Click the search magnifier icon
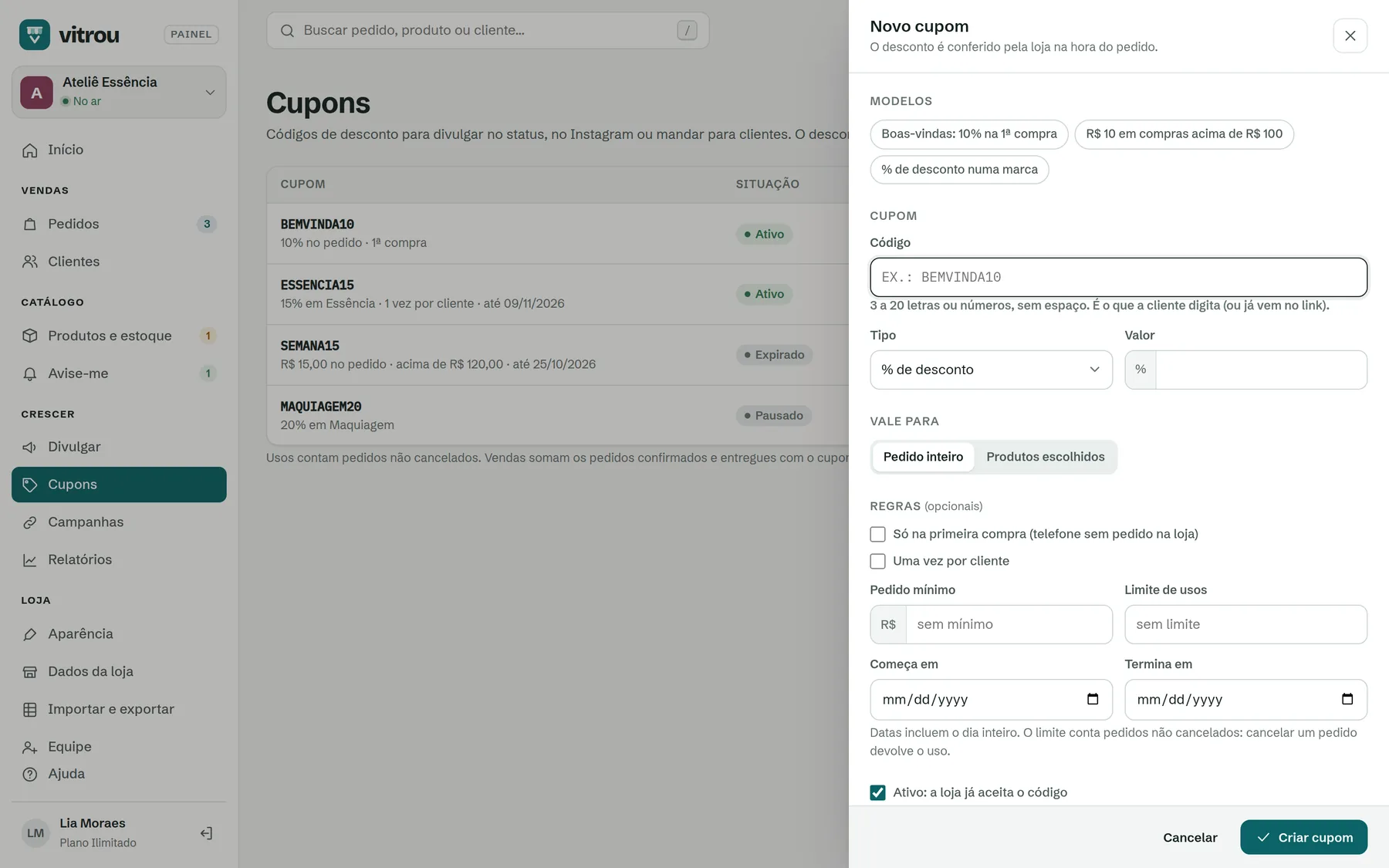The height and width of the screenshot is (868, 1389). [287, 31]
